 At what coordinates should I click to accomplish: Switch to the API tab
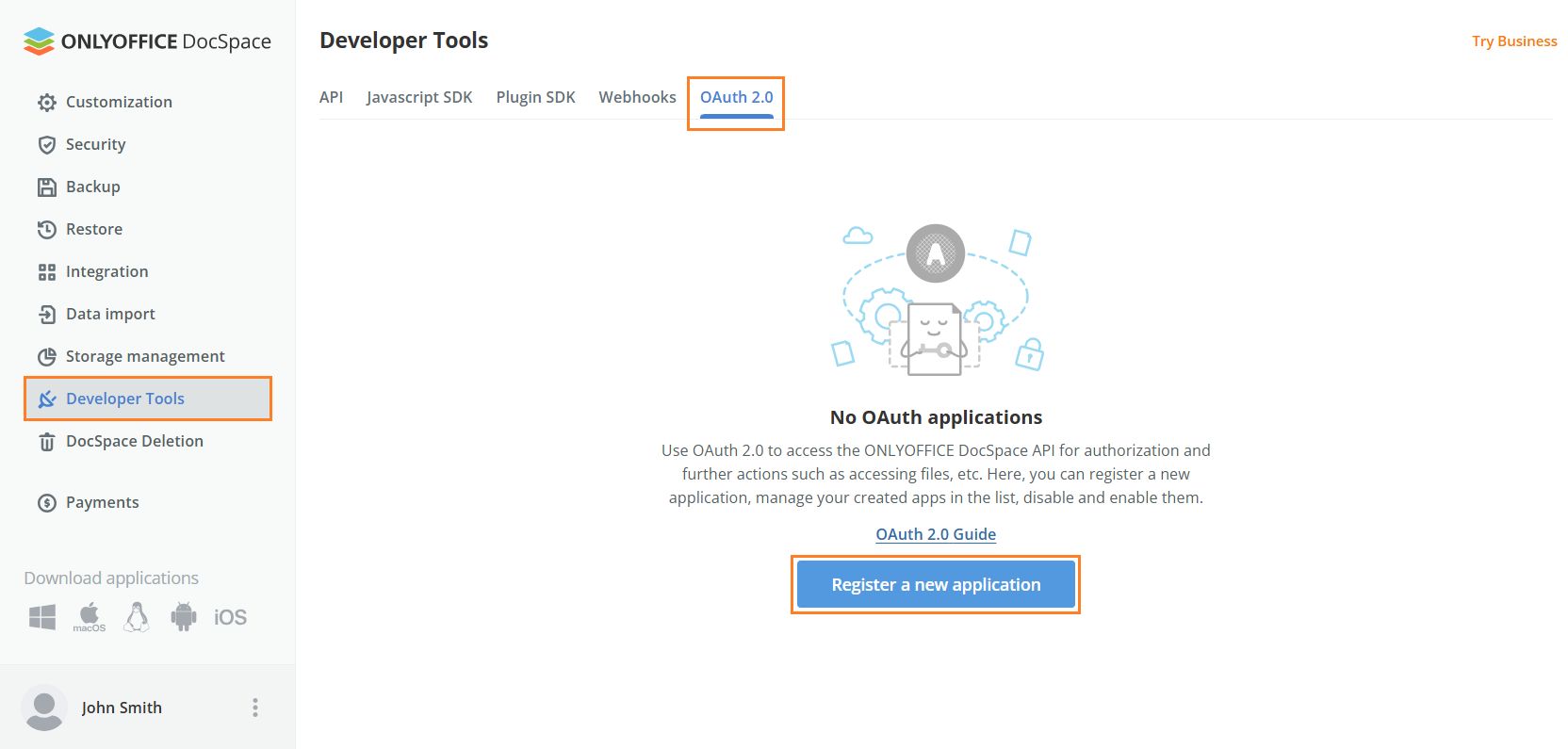[x=331, y=97]
